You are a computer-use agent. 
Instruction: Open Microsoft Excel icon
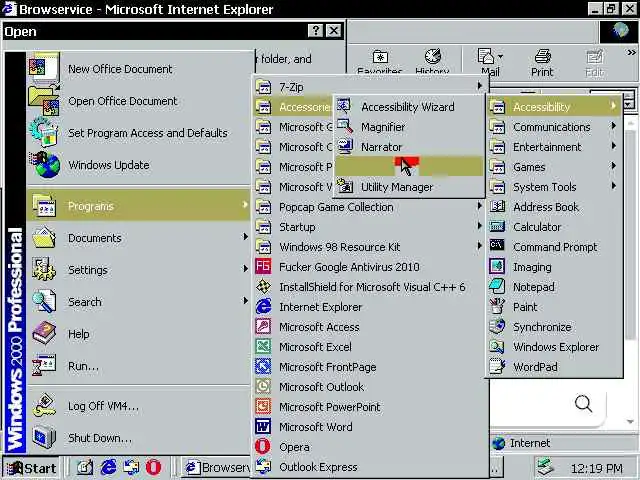(x=263, y=347)
